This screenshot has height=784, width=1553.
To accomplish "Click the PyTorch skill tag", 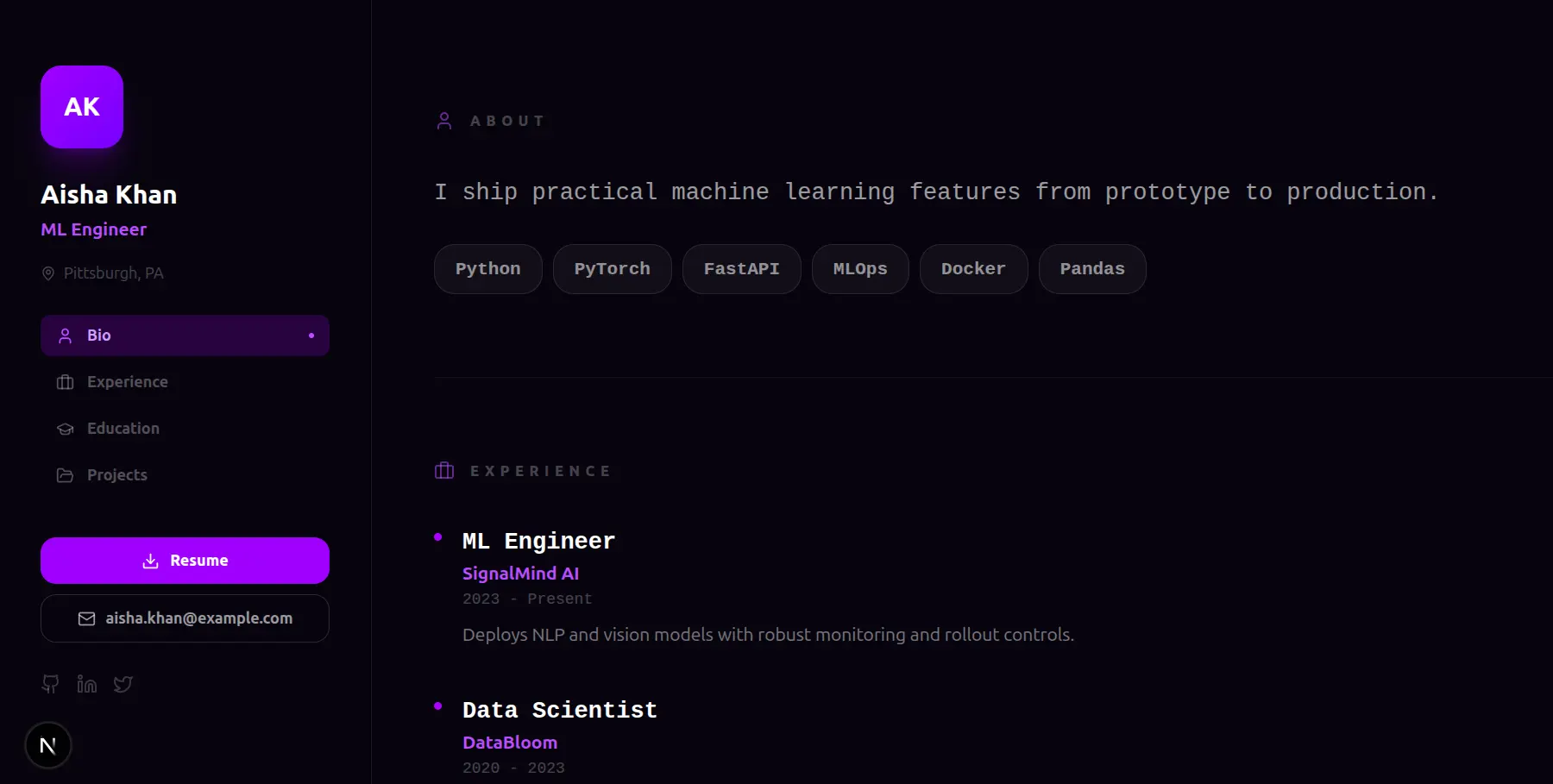I will [612, 269].
